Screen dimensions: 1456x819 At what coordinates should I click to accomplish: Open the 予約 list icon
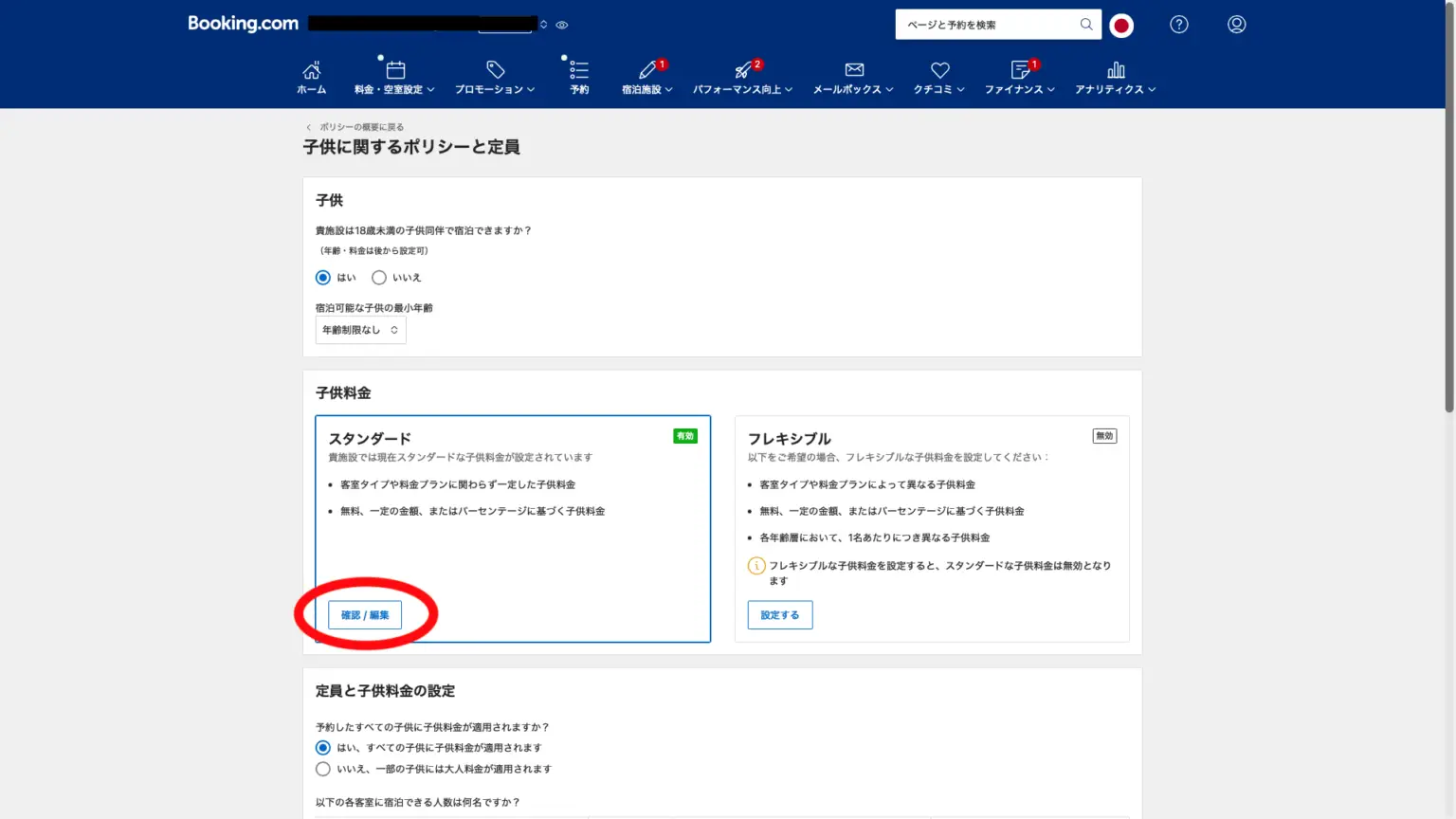tap(578, 71)
